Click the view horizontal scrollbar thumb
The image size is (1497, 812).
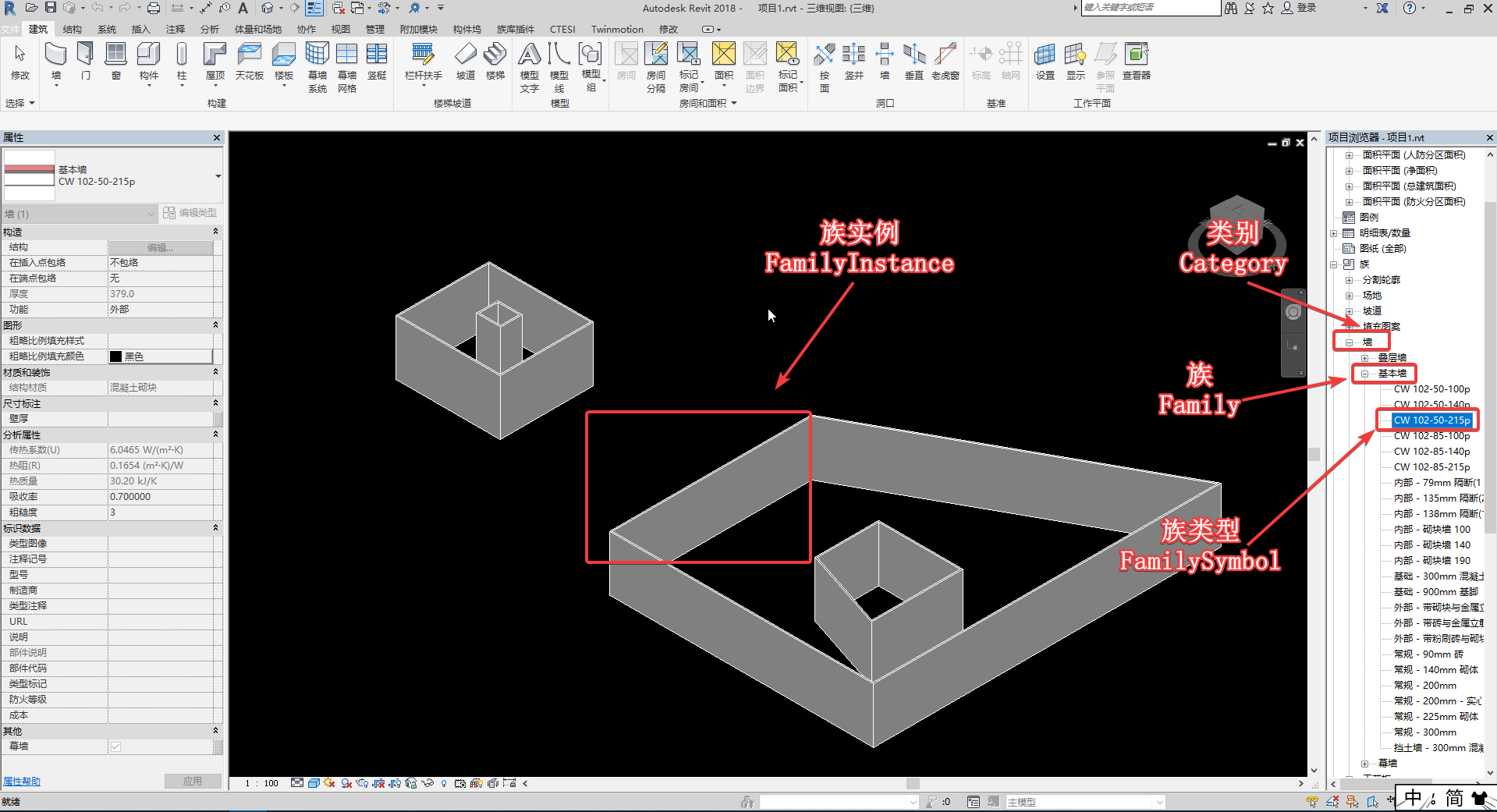pos(913,783)
